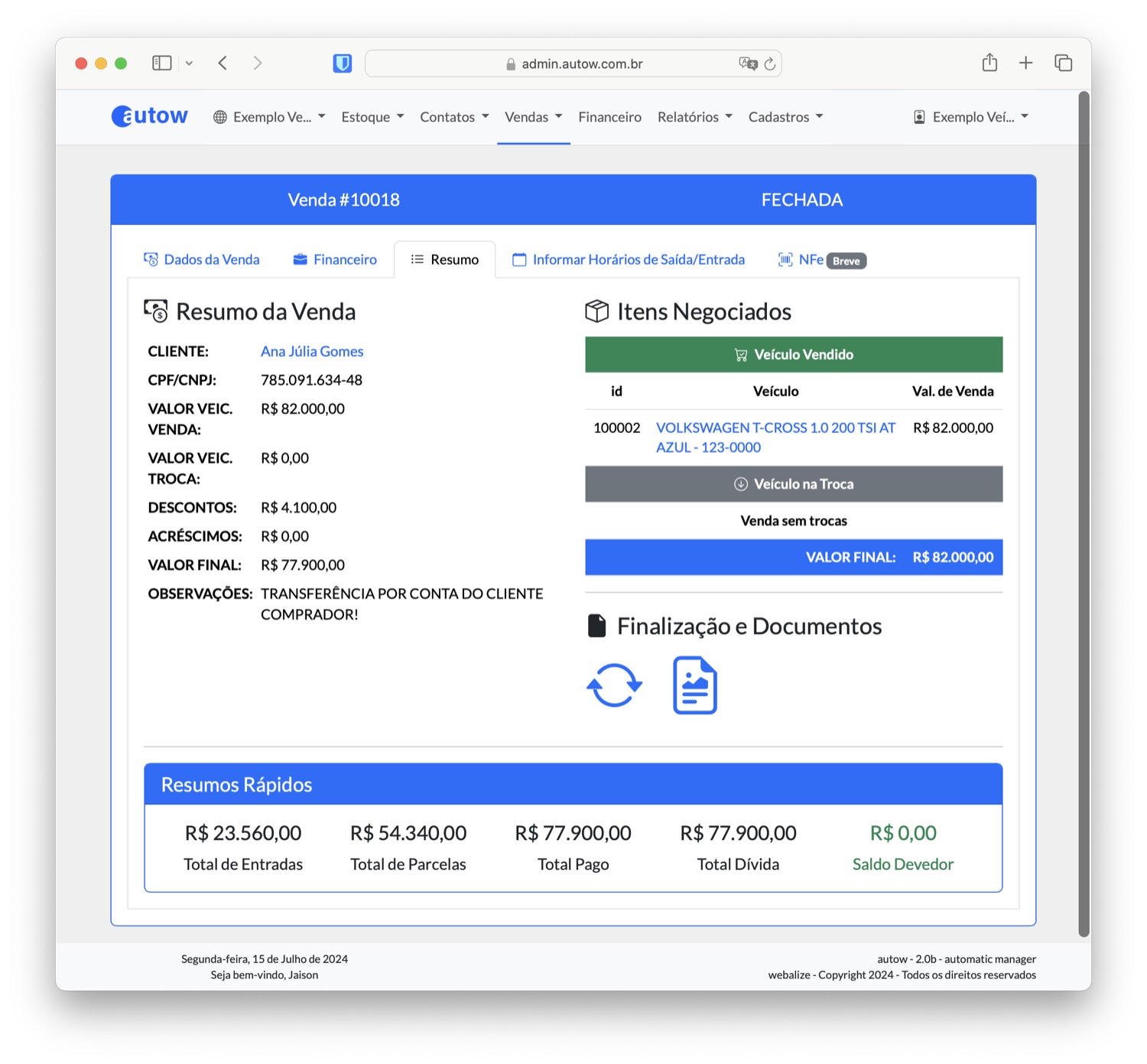
Task: Reload the page with the refresh icon
Action: coord(770,63)
